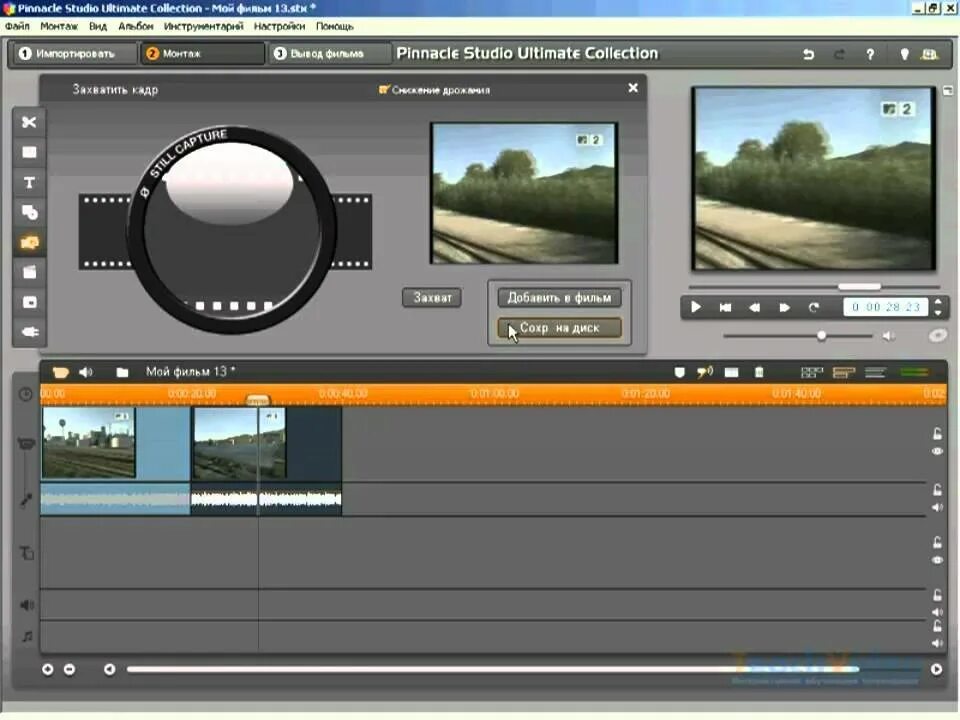Play the preview in the player
The image size is (960, 720).
click(x=696, y=307)
